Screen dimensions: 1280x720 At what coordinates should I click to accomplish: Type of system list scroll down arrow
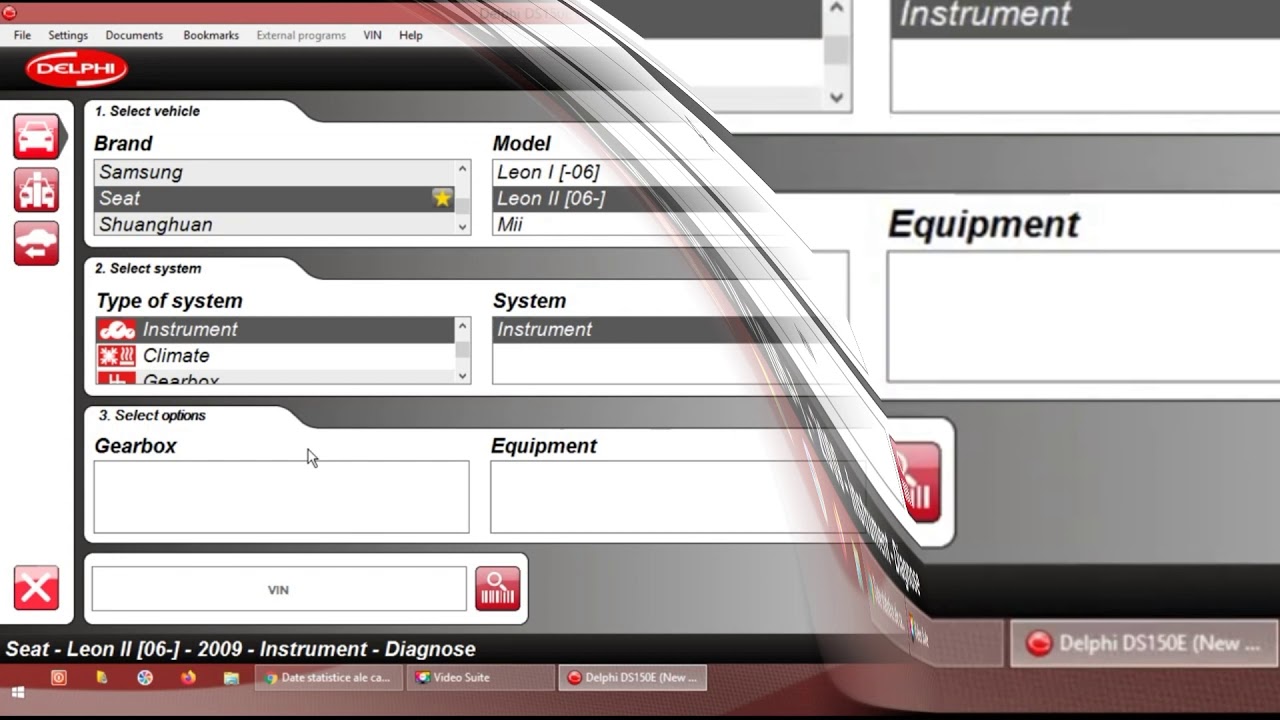pos(462,376)
